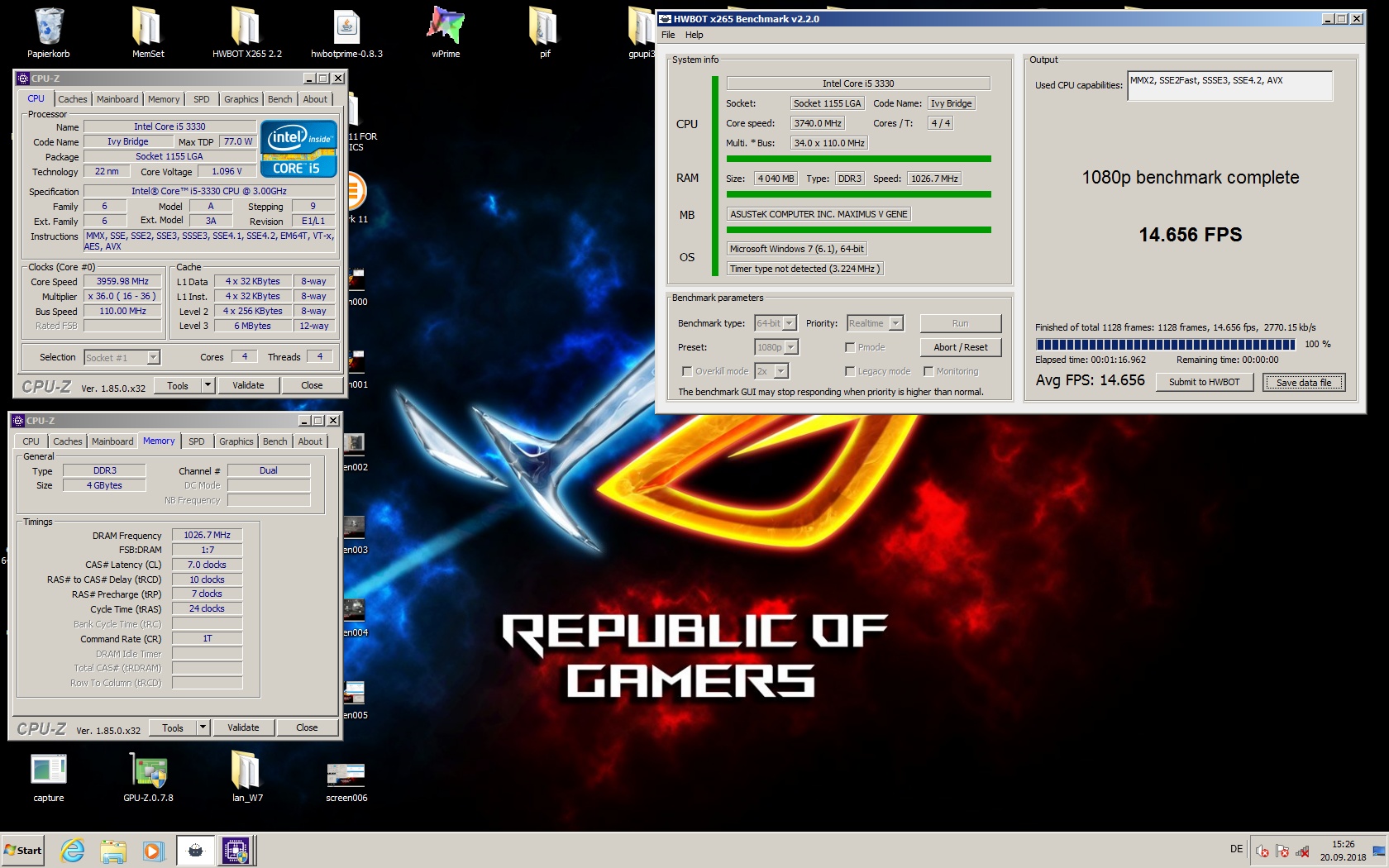This screenshot has width=1389, height=868.
Task: Click Close in lower CPU-Z window
Action: point(307,727)
